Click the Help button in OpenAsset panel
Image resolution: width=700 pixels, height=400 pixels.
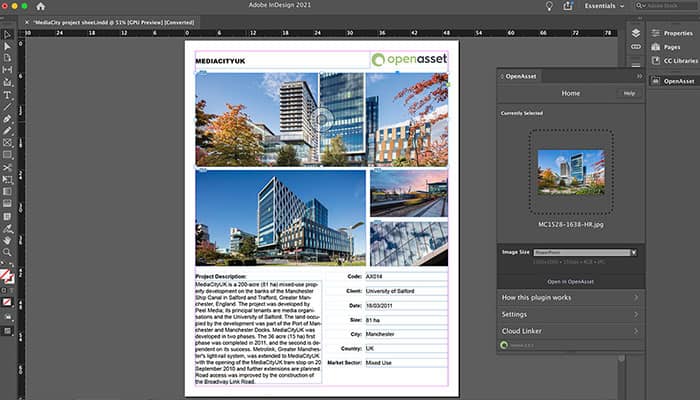tap(629, 93)
